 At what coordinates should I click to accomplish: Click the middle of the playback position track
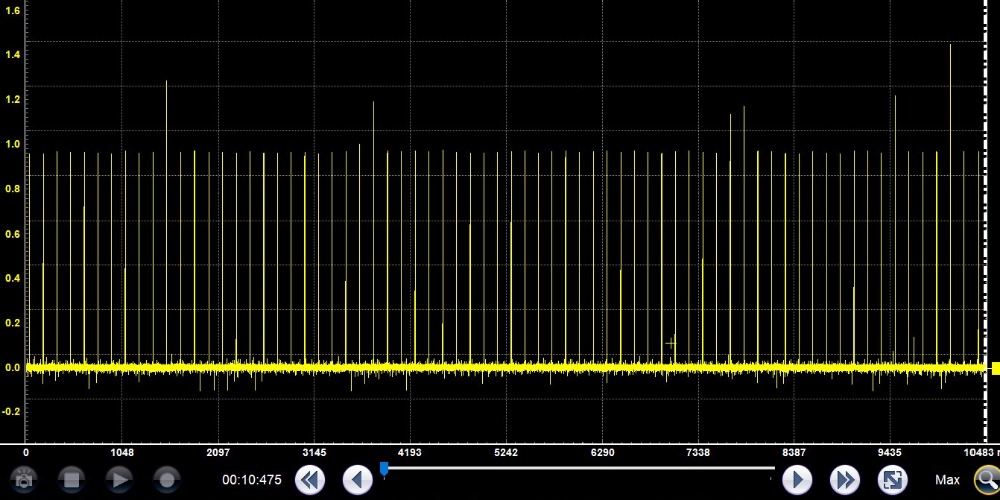click(580, 467)
